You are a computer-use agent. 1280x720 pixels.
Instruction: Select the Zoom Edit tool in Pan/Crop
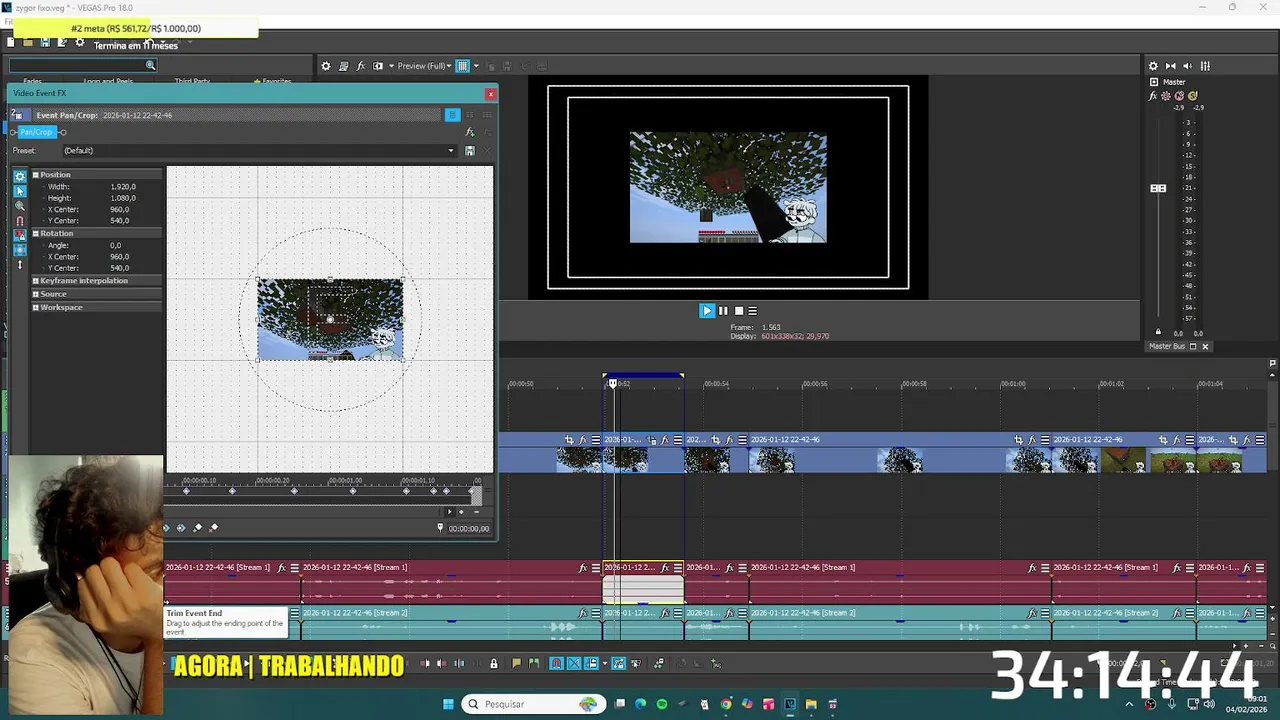(x=20, y=206)
